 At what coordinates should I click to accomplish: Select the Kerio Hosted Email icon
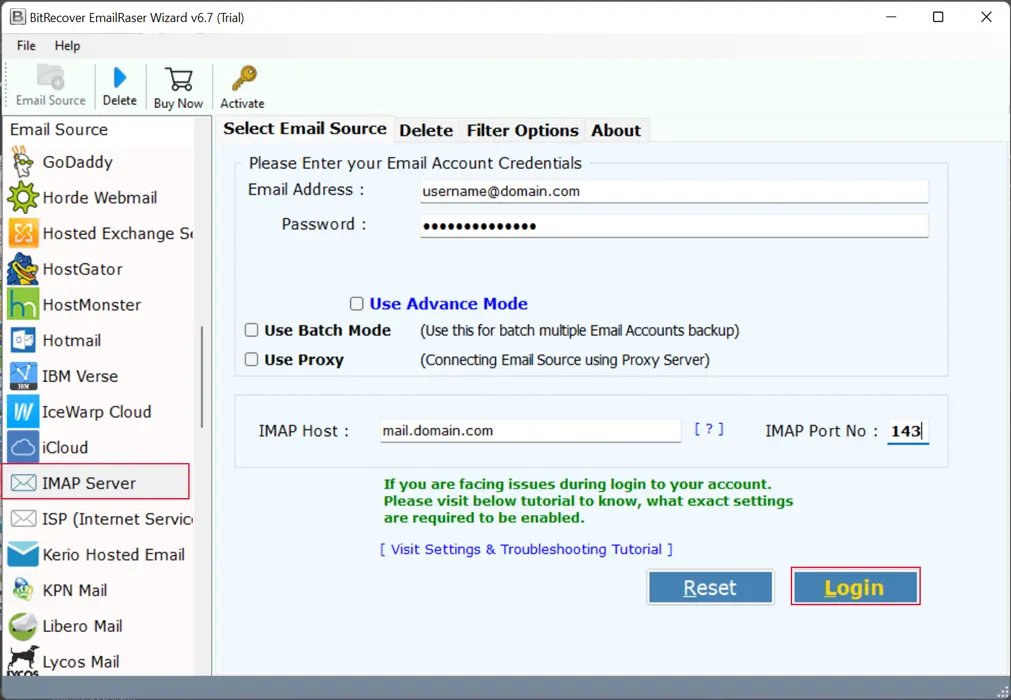click(x=23, y=554)
